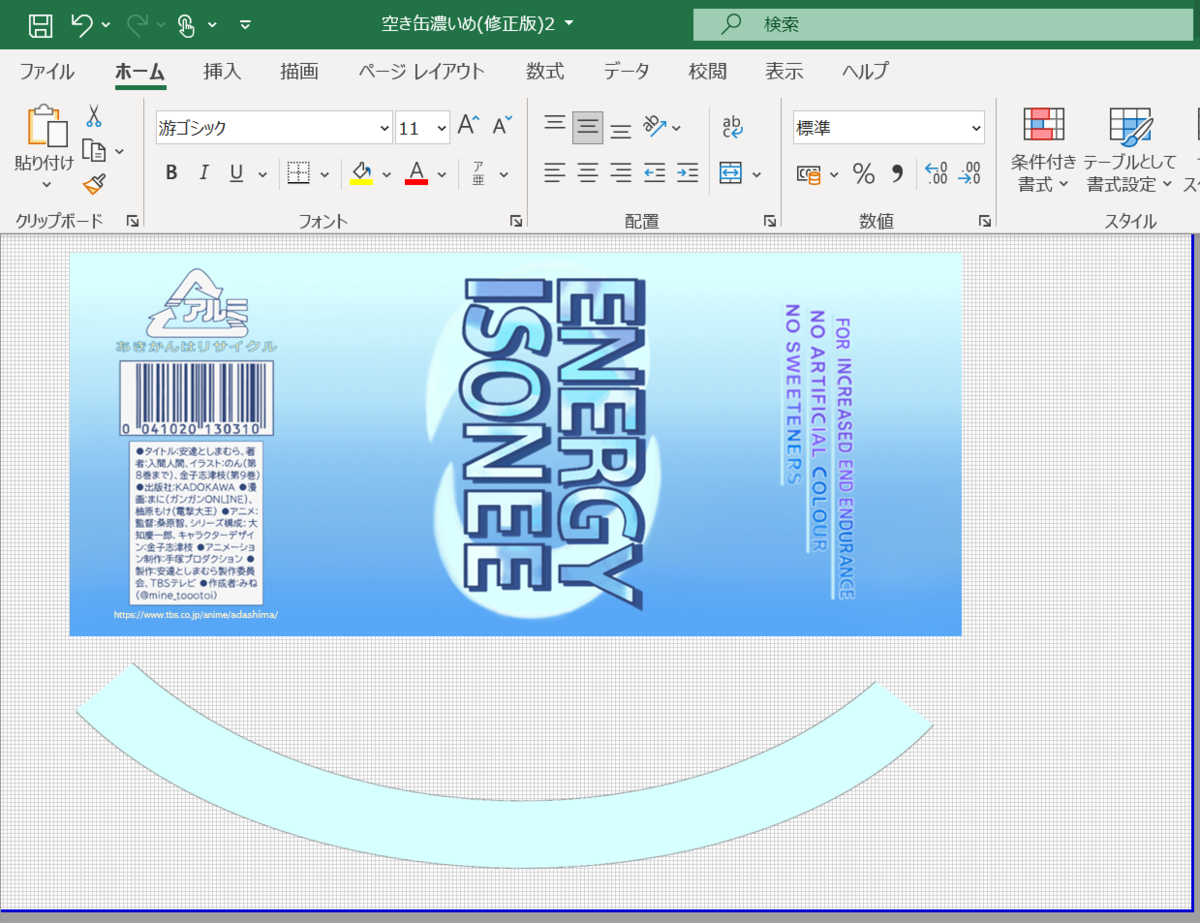Select the 表示 tab
The image size is (1200, 923).
(784, 71)
